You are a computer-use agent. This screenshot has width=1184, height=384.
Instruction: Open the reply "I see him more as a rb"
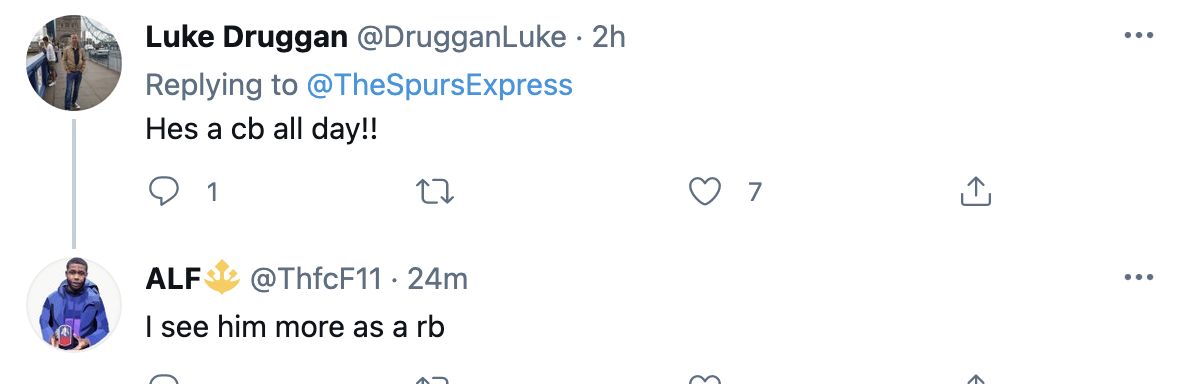[x=295, y=327]
